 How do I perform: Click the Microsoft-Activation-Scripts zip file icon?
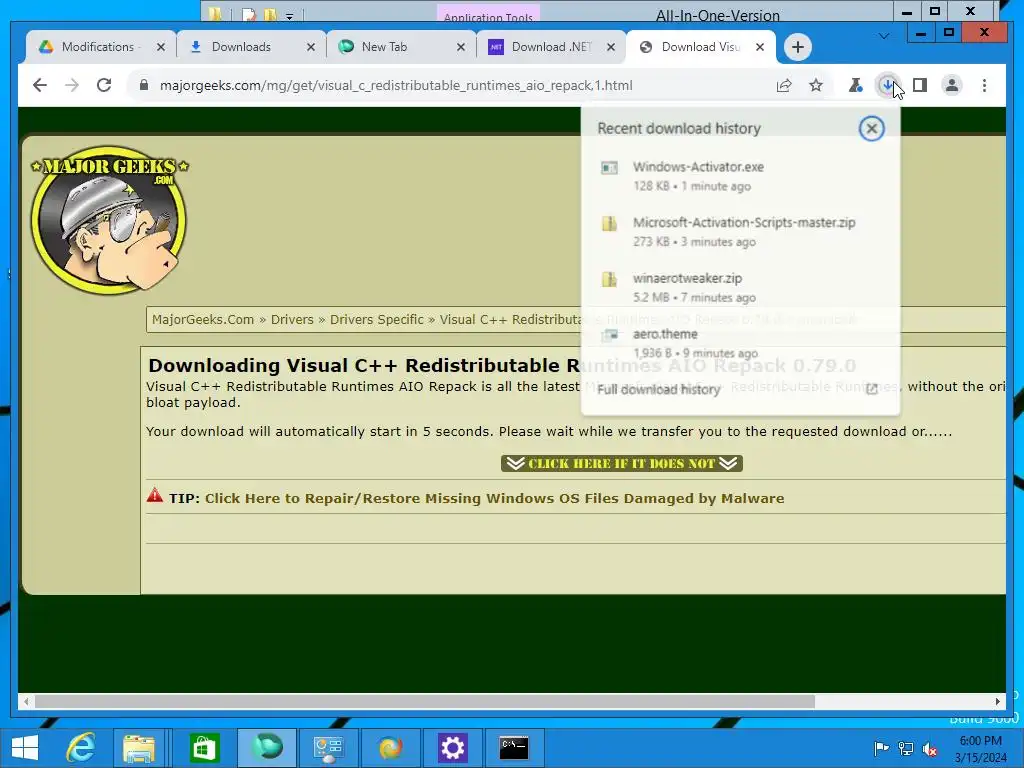click(x=609, y=223)
